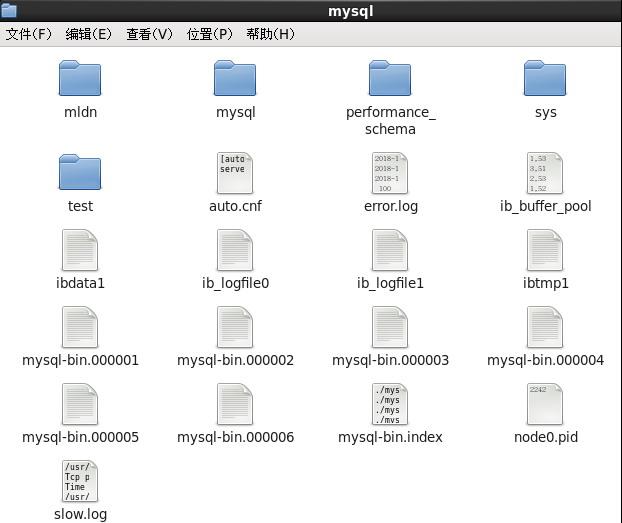622x523 pixels.
Task: Select the slow.log file icon
Action: [x=80, y=481]
